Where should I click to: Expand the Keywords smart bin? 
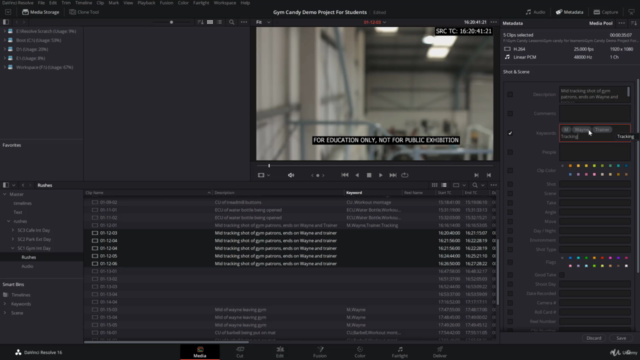point(5,304)
